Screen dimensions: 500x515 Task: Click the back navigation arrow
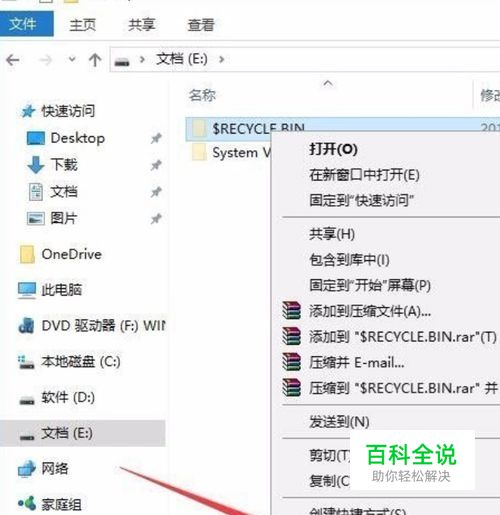[13, 60]
